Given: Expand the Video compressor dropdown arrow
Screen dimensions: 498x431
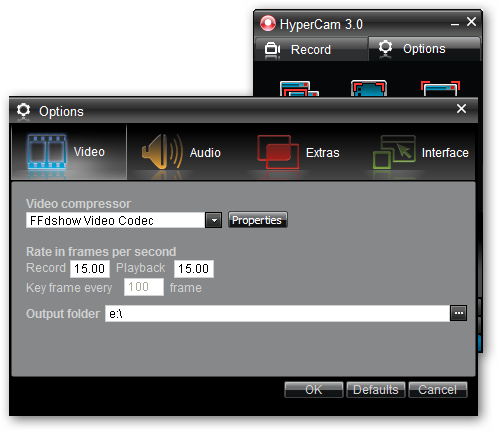Looking at the screenshot, I should pyautogui.click(x=214, y=220).
